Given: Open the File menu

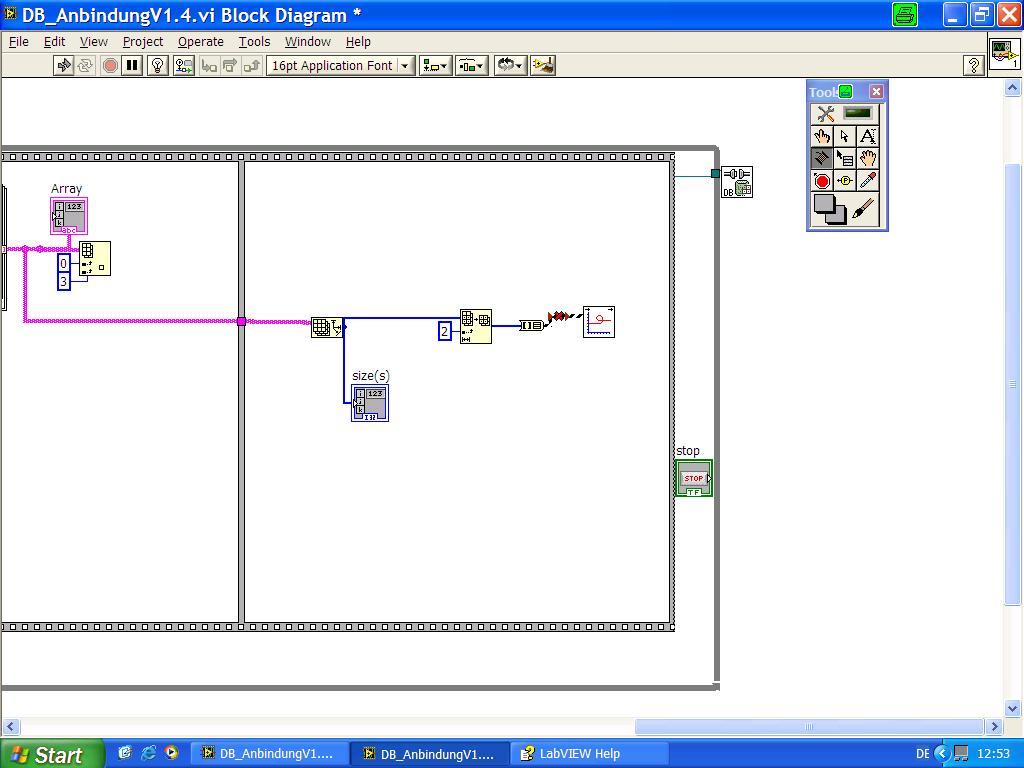Looking at the screenshot, I should click(x=18, y=41).
